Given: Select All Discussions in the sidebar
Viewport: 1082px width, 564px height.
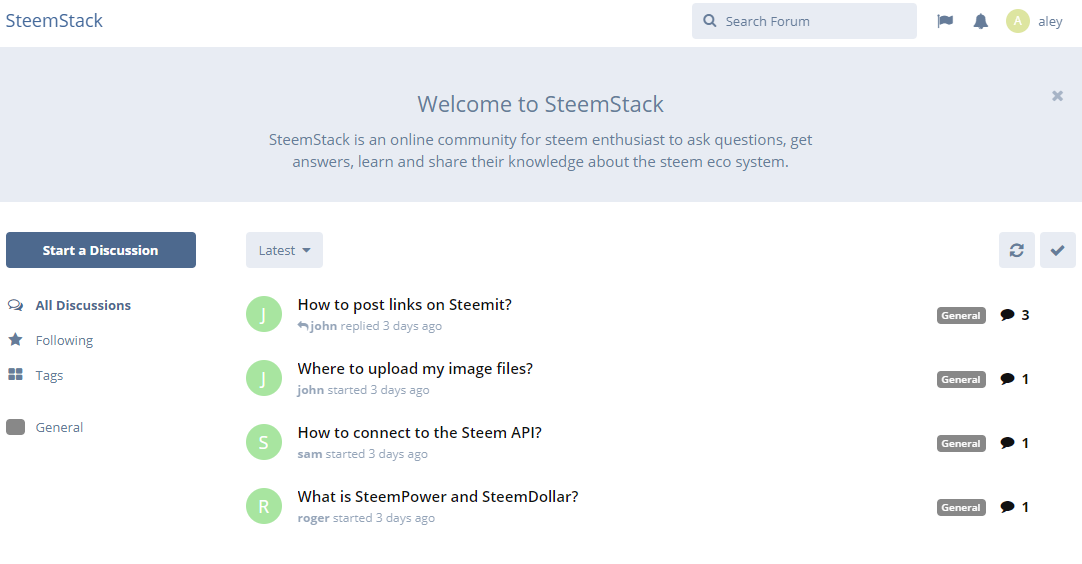Looking at the screenshot, I should (83, 305).
